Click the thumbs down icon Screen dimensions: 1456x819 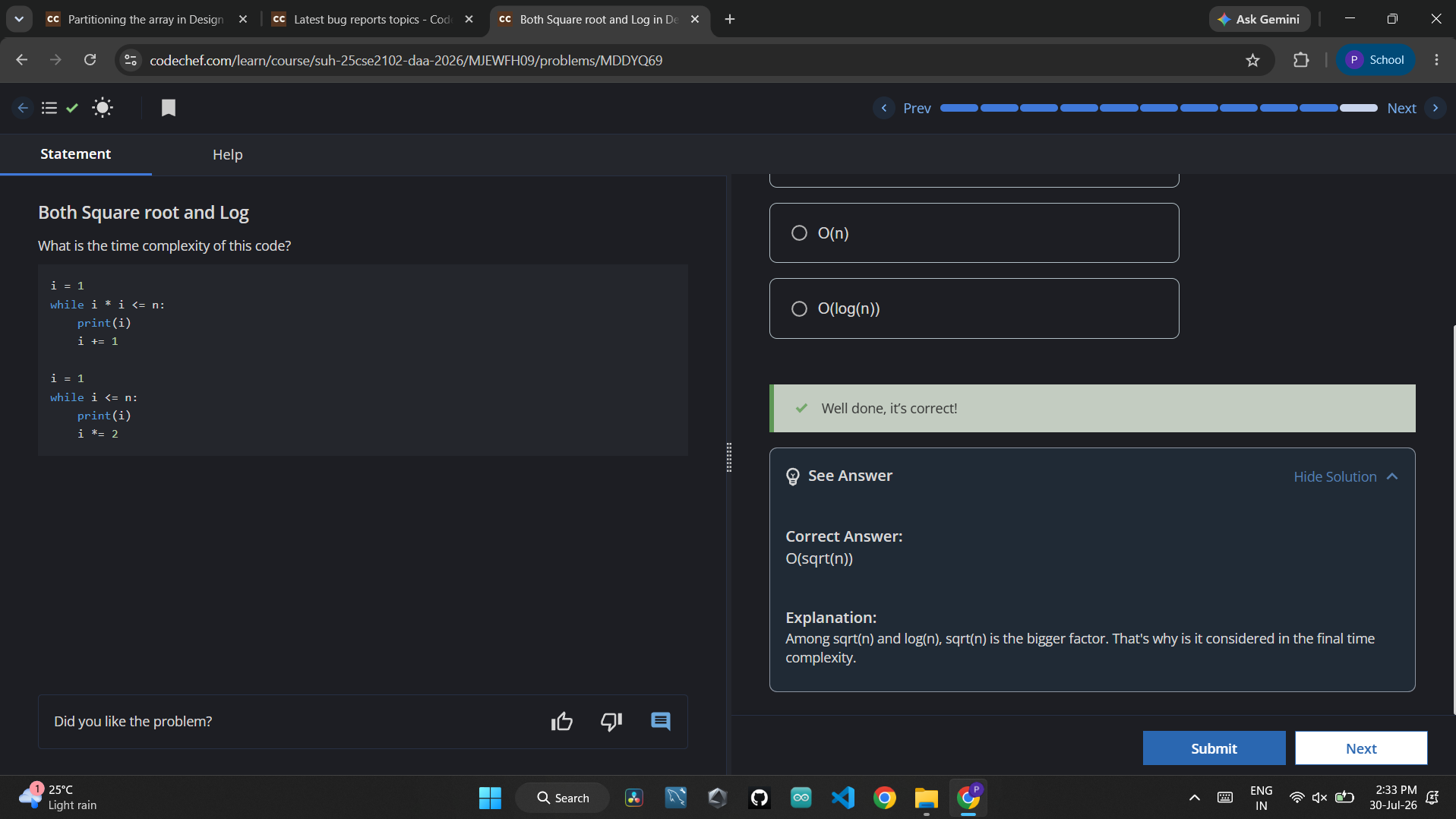coord(611,721)
